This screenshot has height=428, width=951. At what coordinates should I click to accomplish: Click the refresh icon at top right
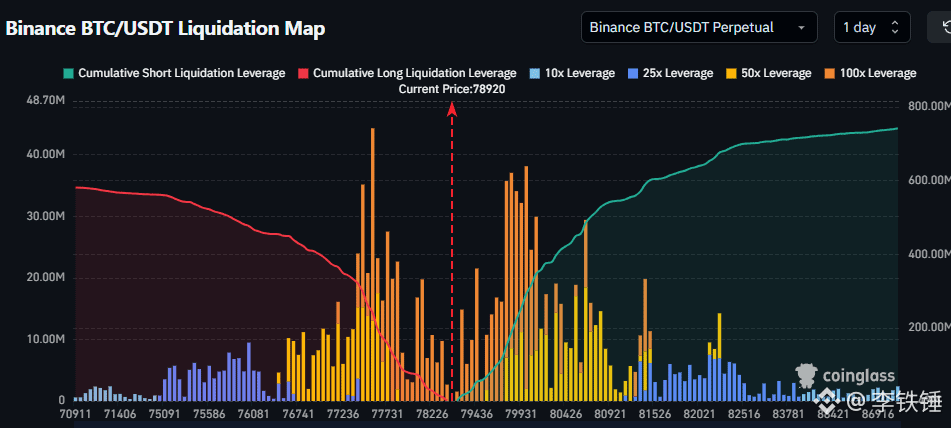click(944, 27)
